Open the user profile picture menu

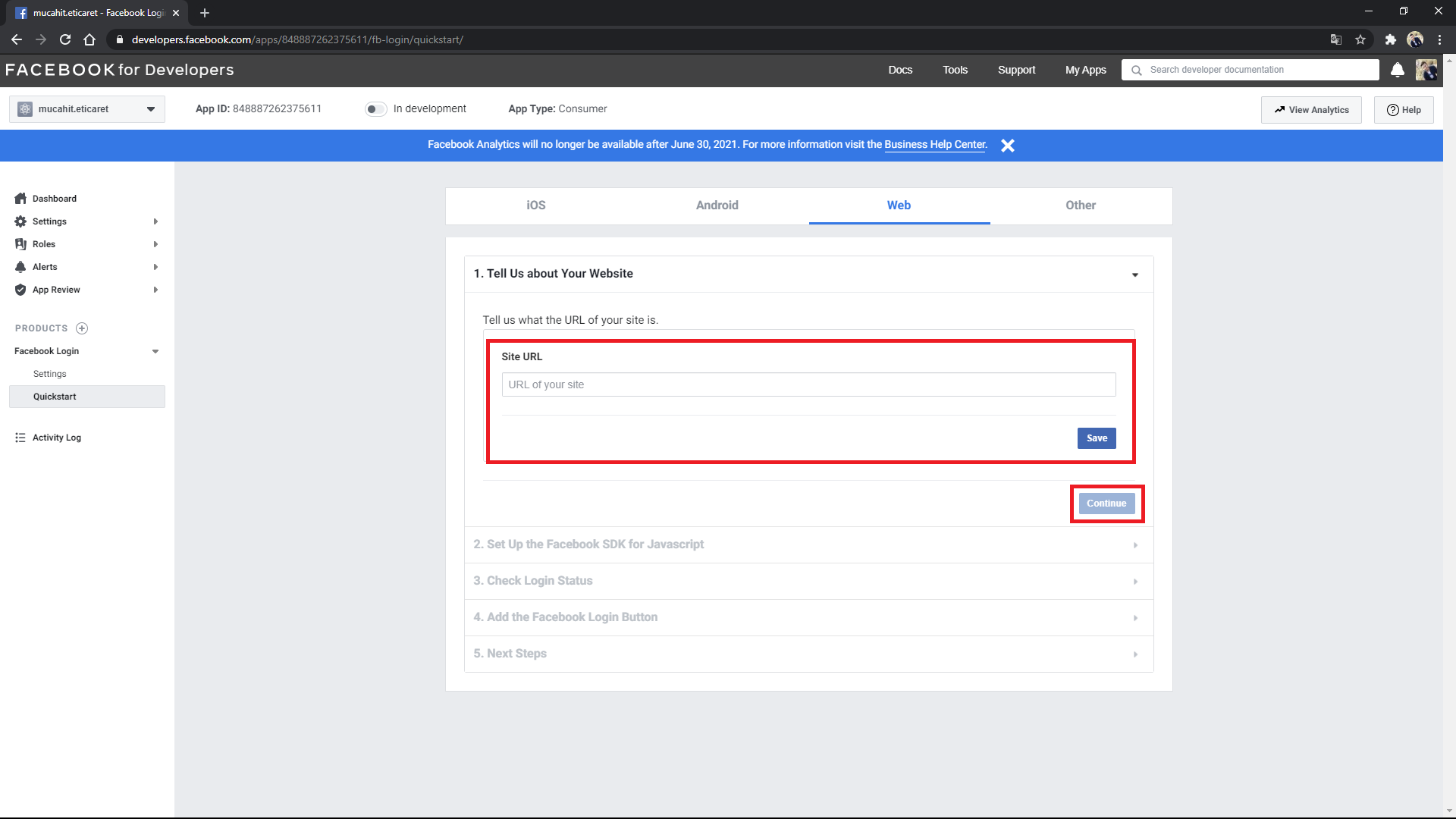(x=1426, y=70)
